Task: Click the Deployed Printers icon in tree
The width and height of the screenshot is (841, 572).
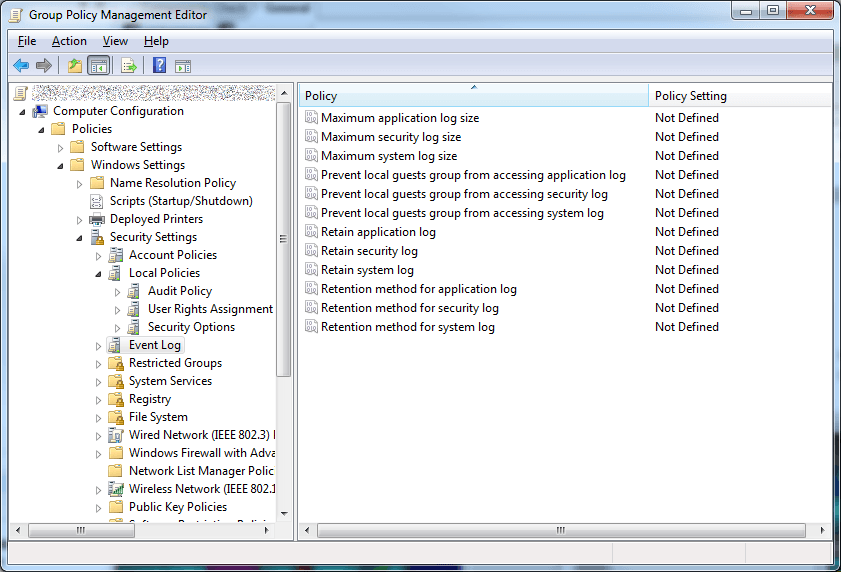Action: coord(97,219)
